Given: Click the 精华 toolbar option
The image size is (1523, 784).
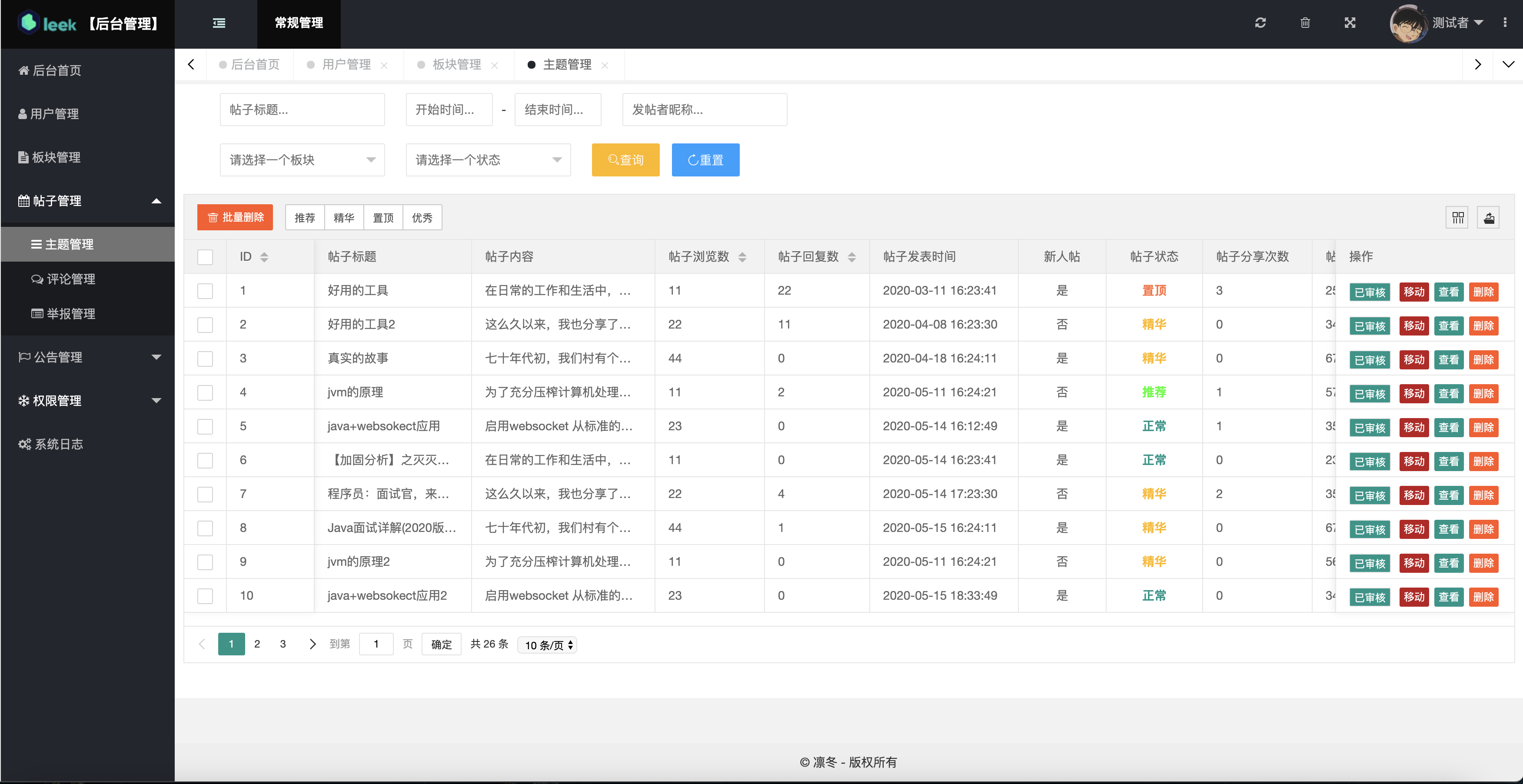Looking at the screenshot, I should [x=344, y=218].
